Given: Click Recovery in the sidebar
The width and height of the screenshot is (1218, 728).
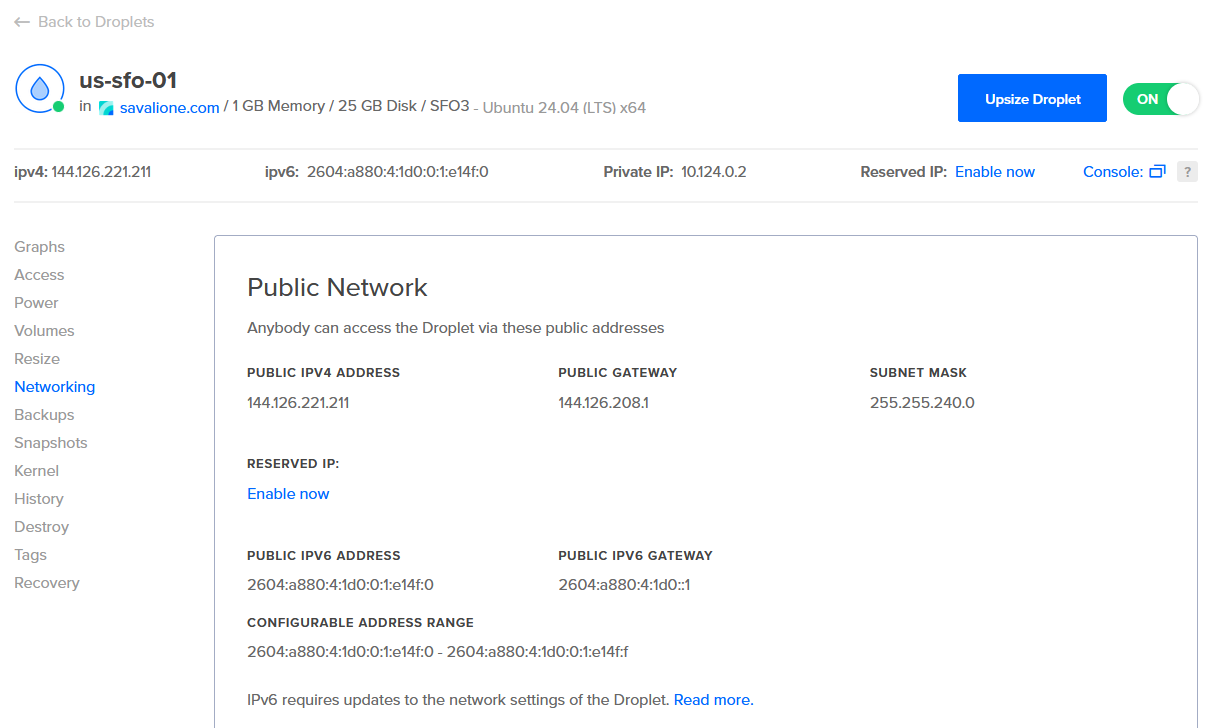Looking at the screenshot, I should point(47,582).
